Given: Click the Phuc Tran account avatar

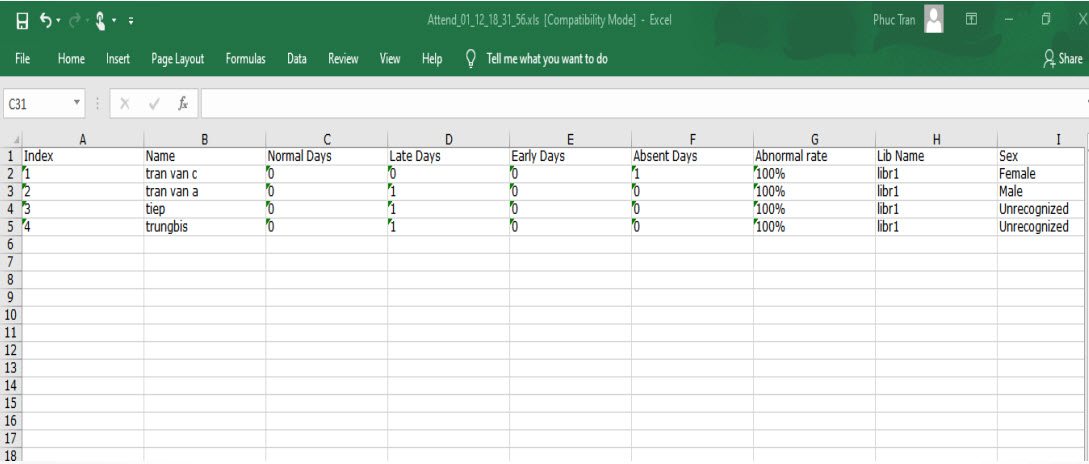Looking at the screenshot, I should coord(934,20).
